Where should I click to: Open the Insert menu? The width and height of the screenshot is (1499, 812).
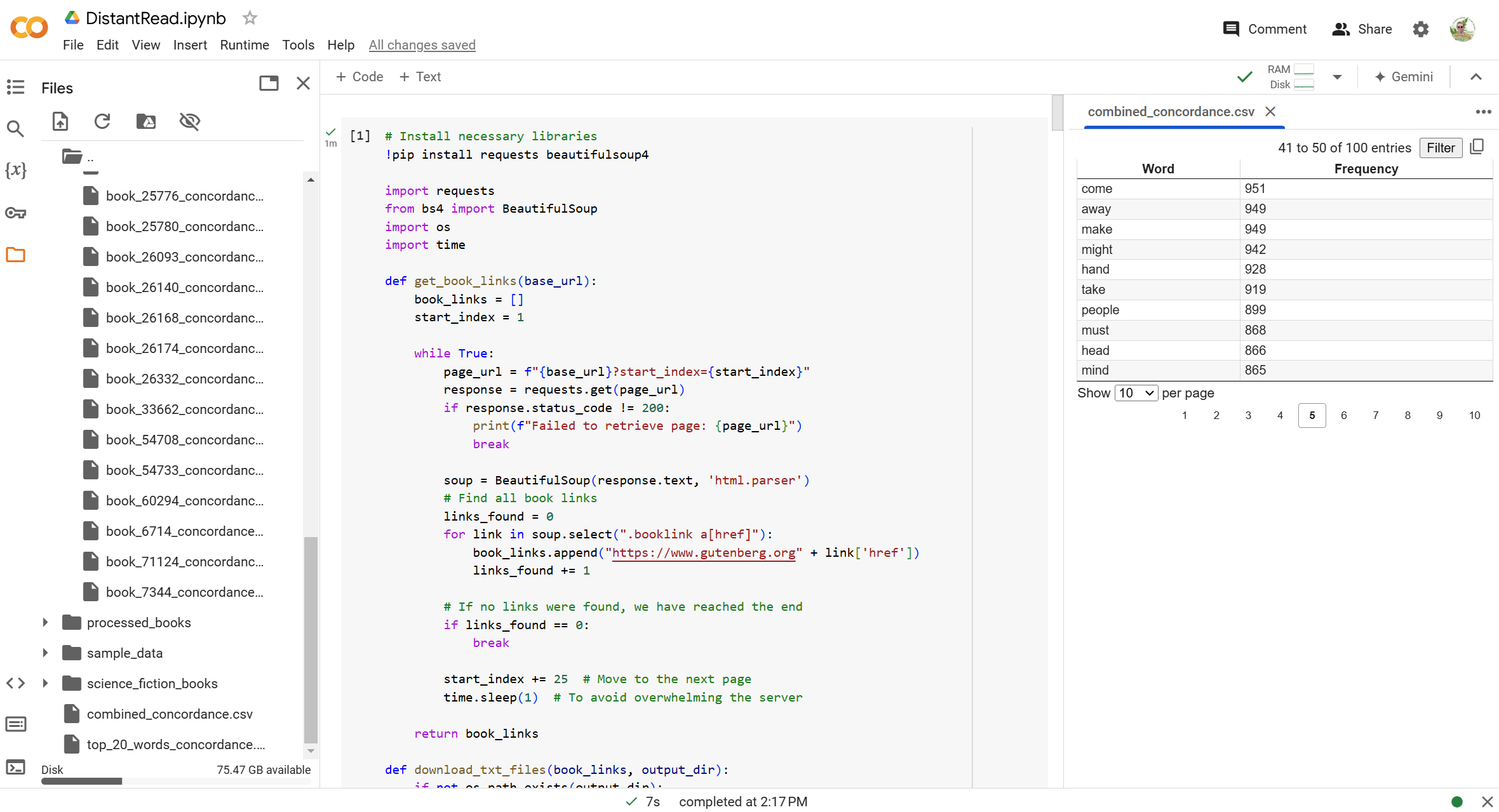[x=190, y=45]
